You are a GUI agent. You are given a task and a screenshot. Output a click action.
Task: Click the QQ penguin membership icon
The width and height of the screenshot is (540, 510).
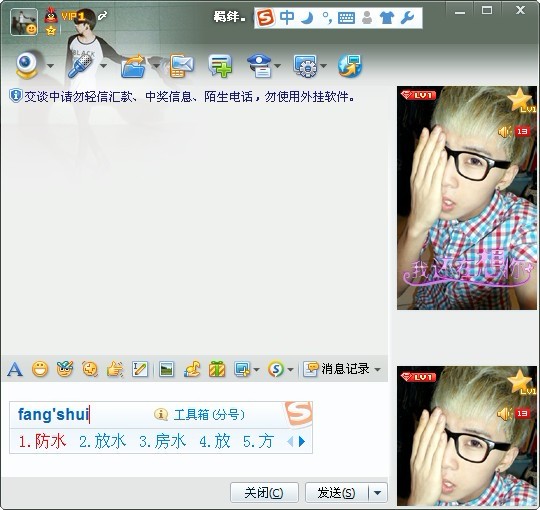tap(51, 15)
